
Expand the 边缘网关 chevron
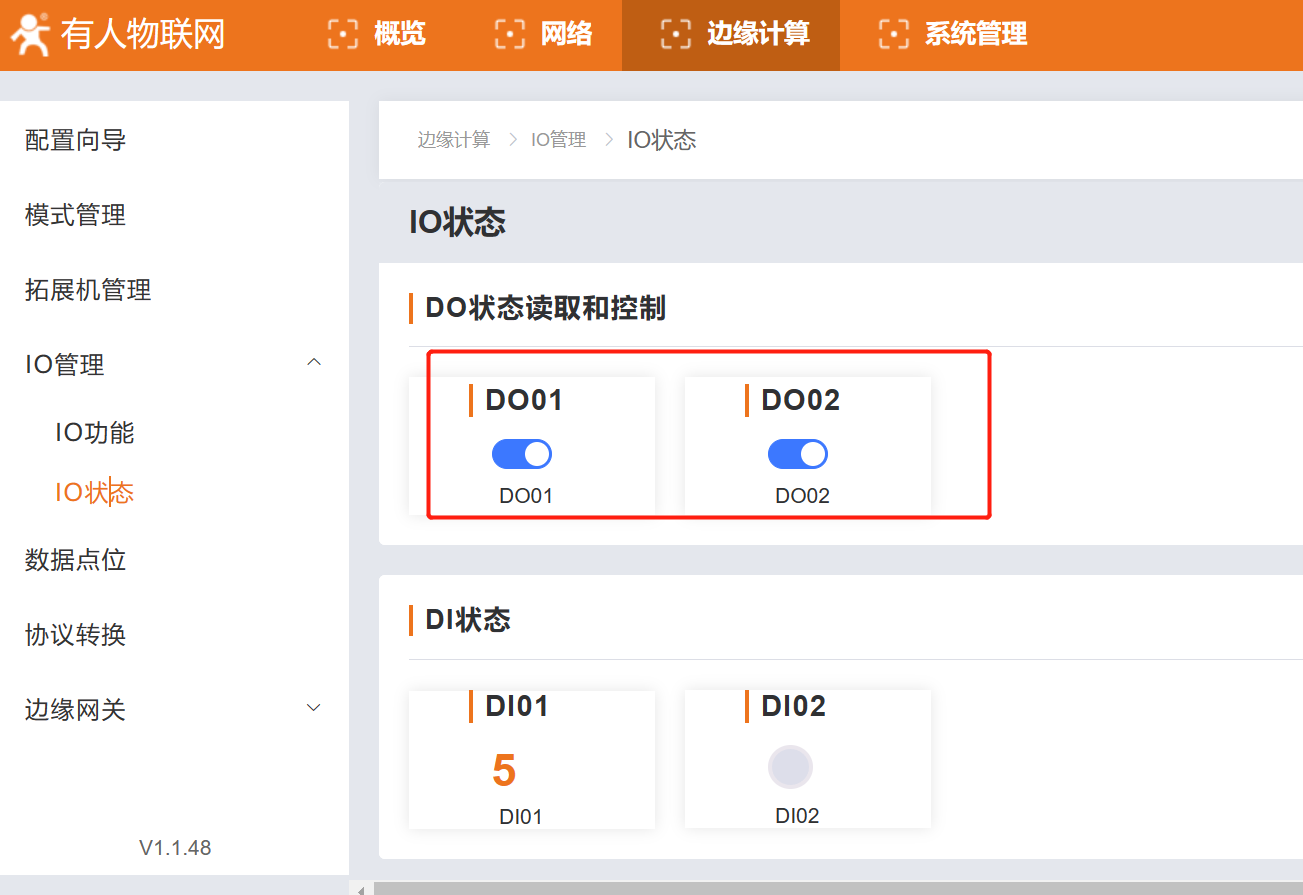click(314, 708)
